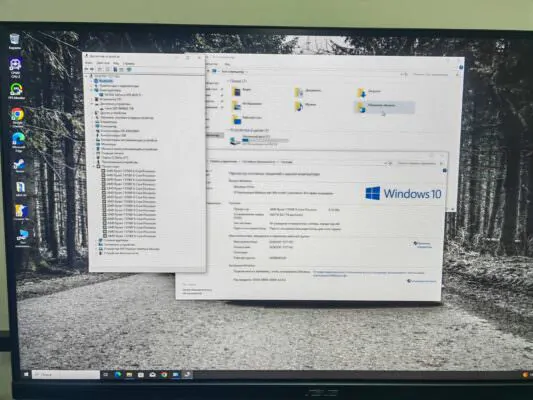The image size is (533, 400).
Task: Open the Recycle Bin on the desktop
Action: [x=14, y=41]
